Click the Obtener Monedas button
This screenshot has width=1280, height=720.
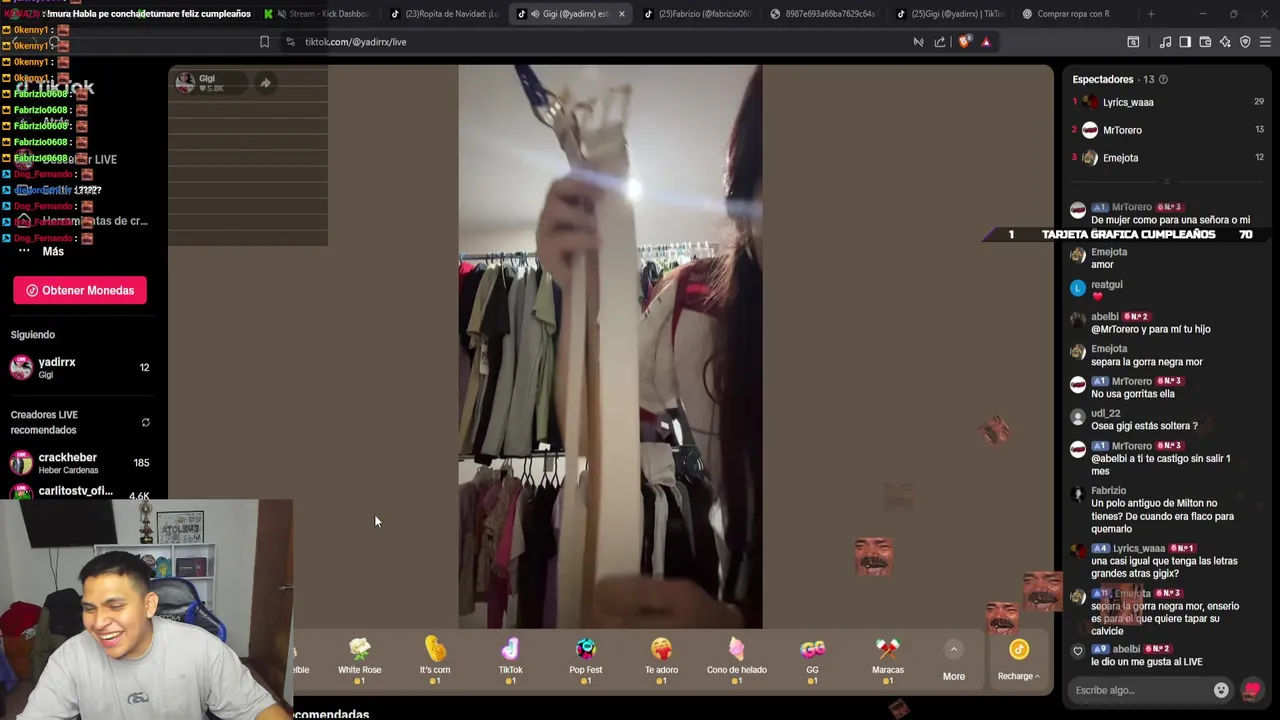point(80,290)
